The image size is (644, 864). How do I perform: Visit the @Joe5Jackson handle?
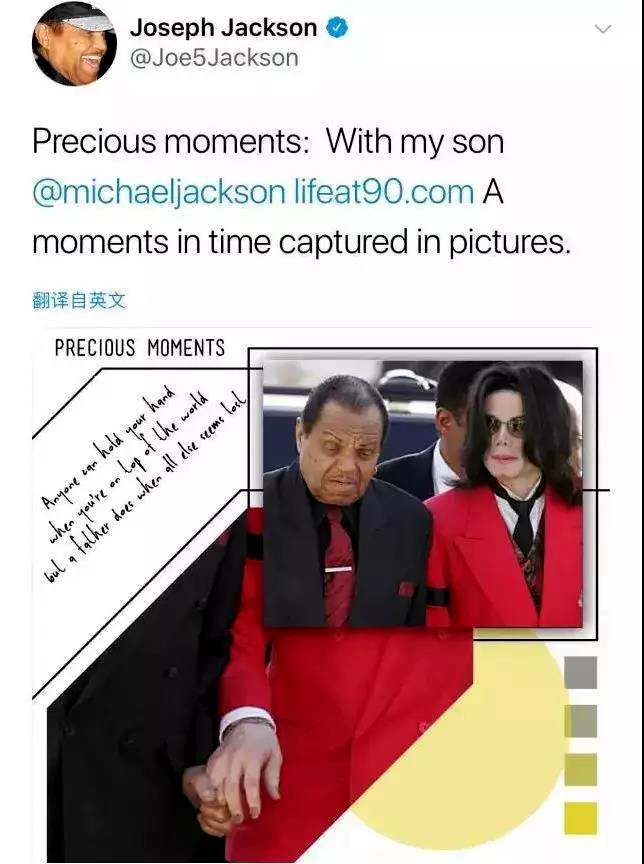click(214, 58)
